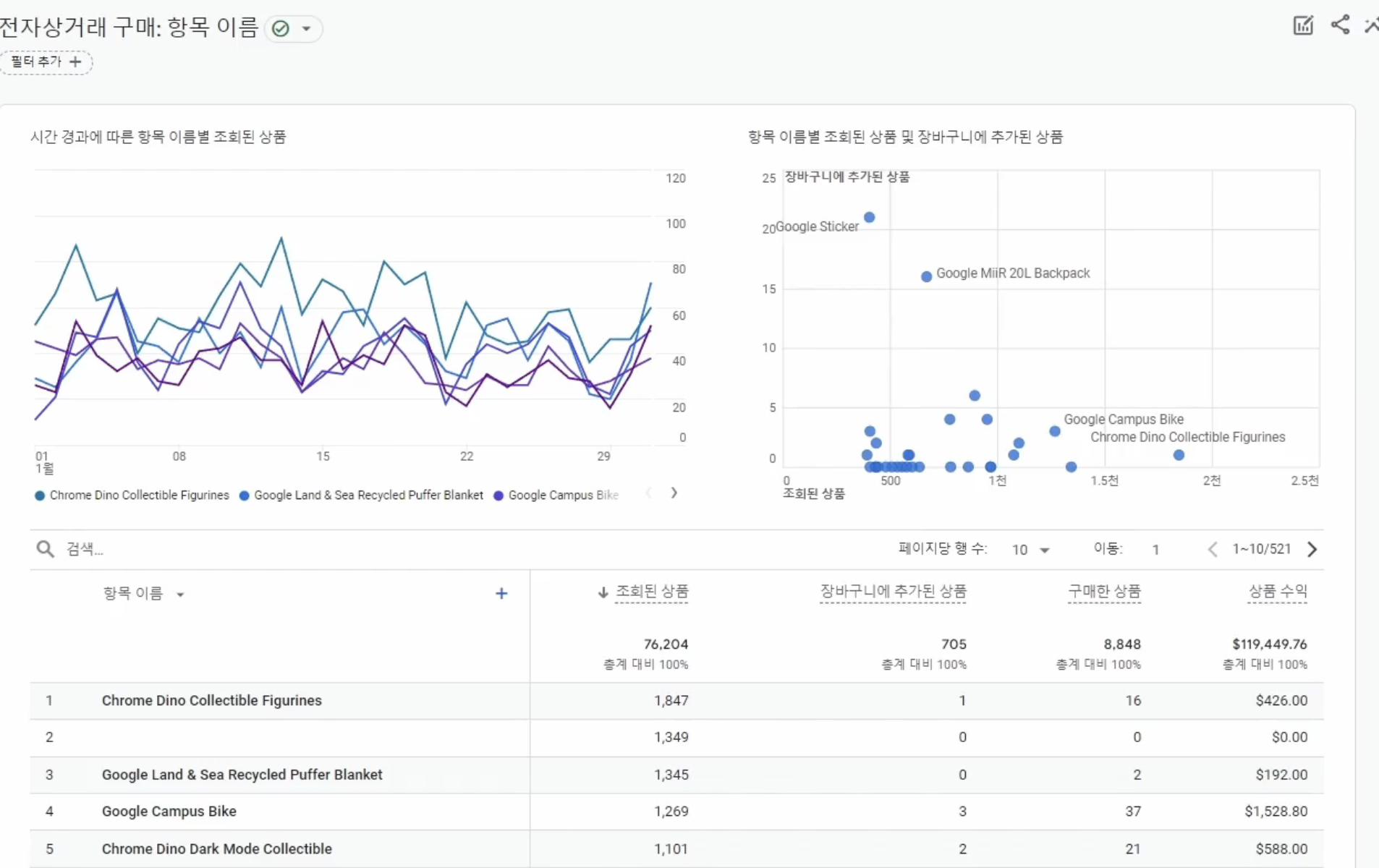Click the 37 purchased items cell

point(1133,812)
